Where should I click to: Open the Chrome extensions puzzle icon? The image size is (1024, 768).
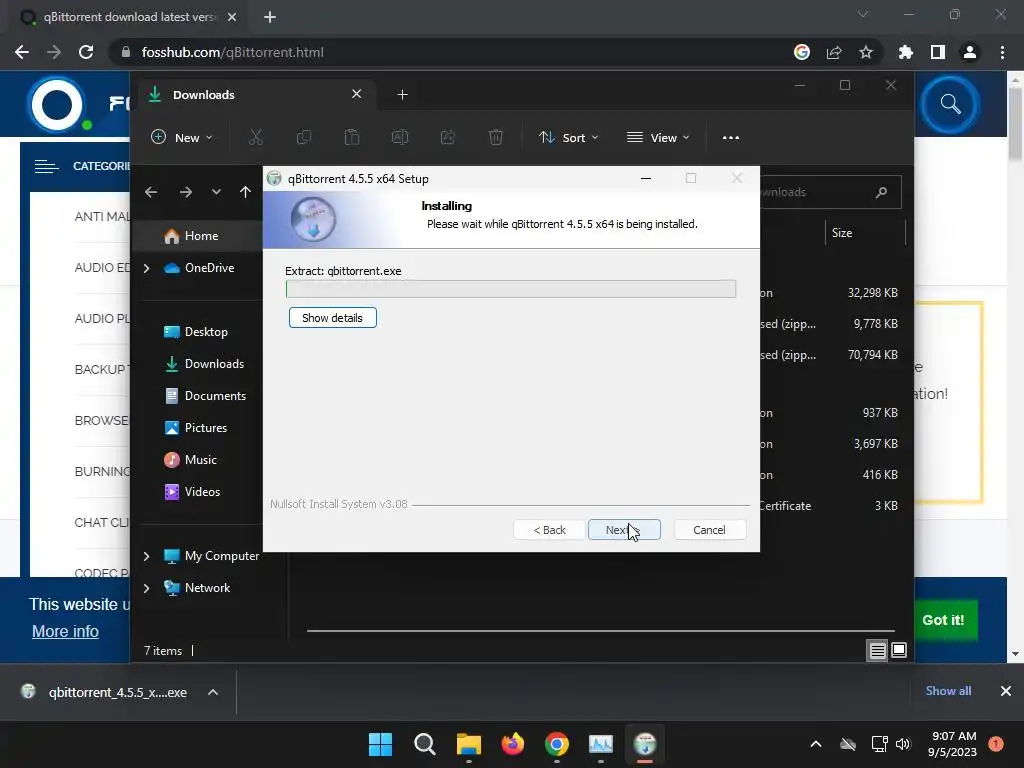click(x=906, y=52)
